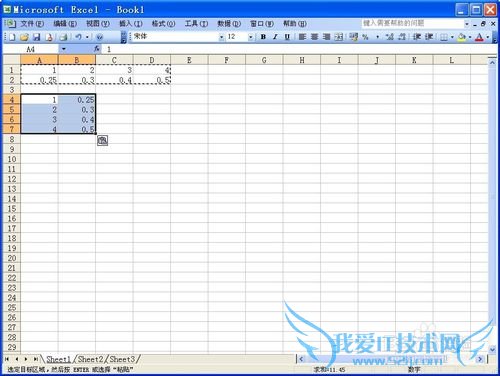Switch to the Sheet3 tab
500x376 pixels.
[x=122, y=359]
